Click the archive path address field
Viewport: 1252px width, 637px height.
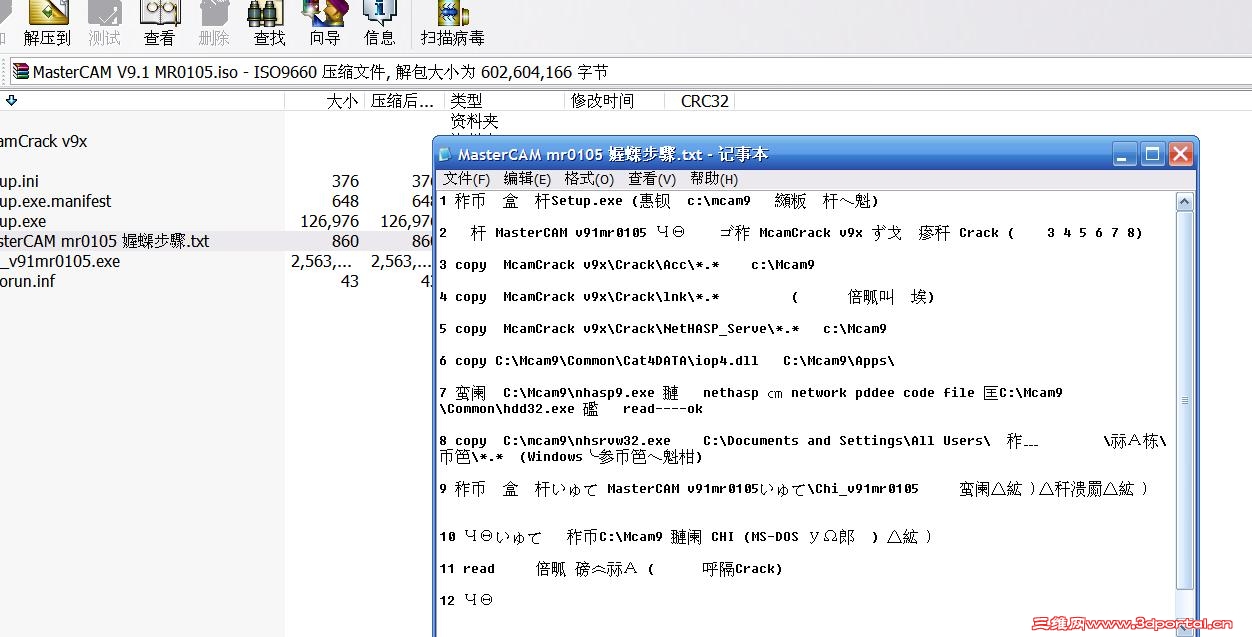coord(629,72)
